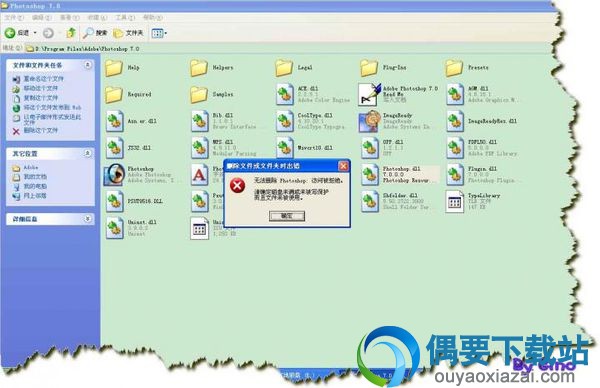Select the file with red A font icon
Screen dimensions: 600x388
point(199,175)
